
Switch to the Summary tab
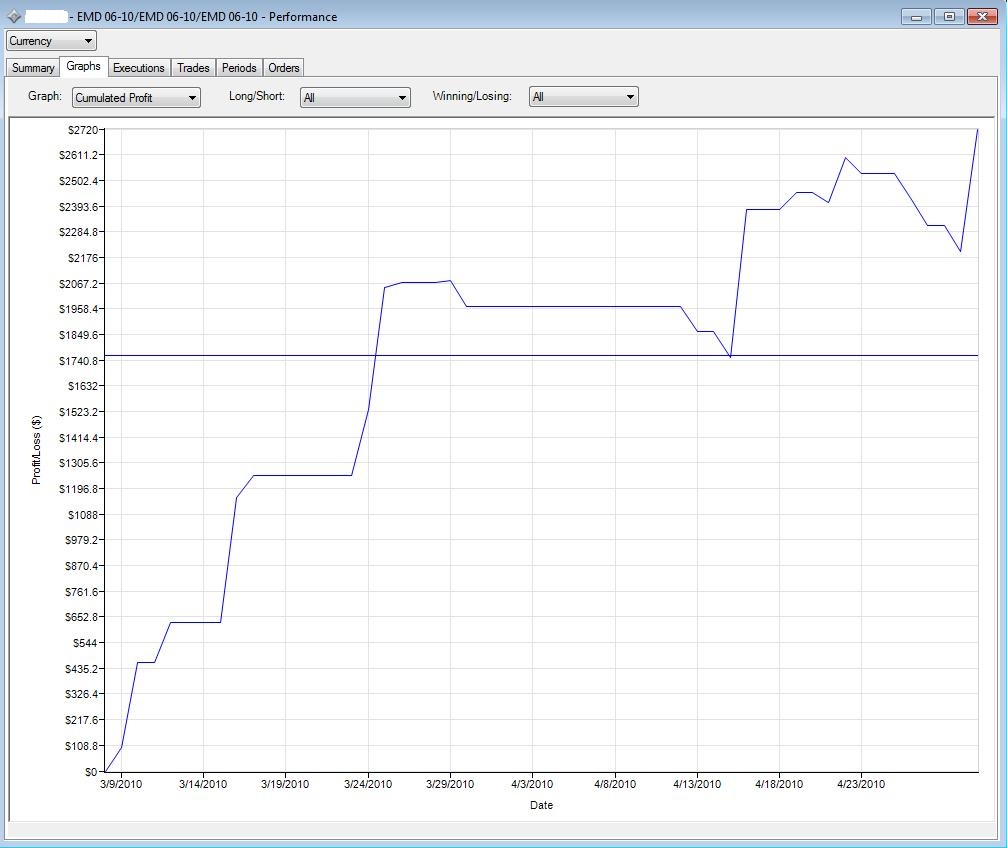(33, 68)
